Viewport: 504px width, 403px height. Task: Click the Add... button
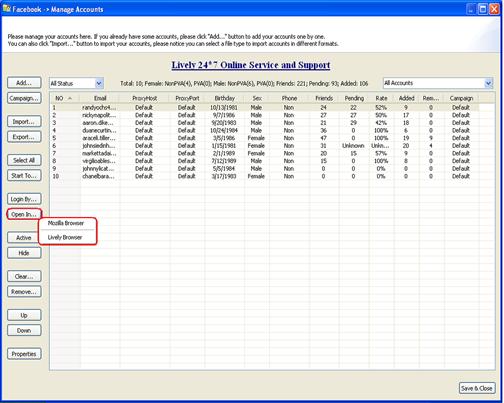pos(24,83)
